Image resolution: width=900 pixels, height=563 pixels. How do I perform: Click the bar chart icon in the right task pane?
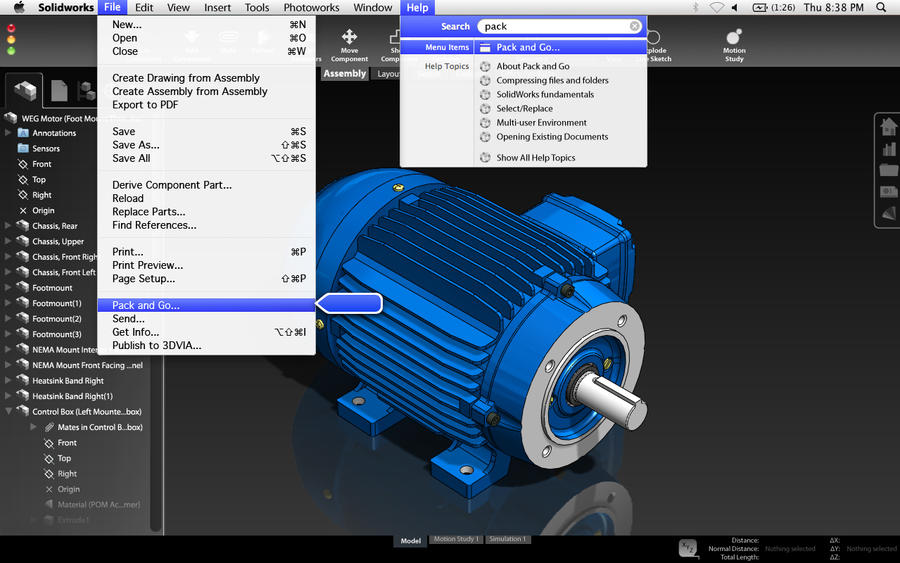tap(888, 149)
